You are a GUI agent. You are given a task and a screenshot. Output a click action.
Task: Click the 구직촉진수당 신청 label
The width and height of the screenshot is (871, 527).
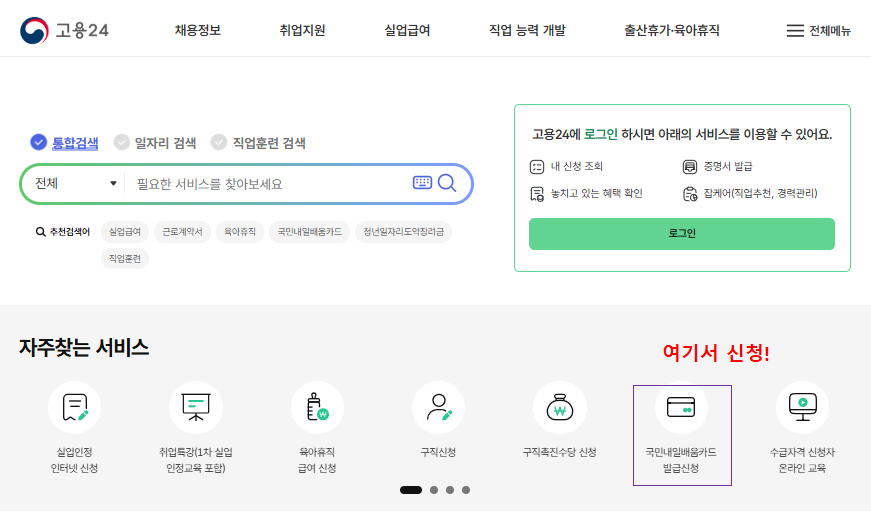[559, 452]
